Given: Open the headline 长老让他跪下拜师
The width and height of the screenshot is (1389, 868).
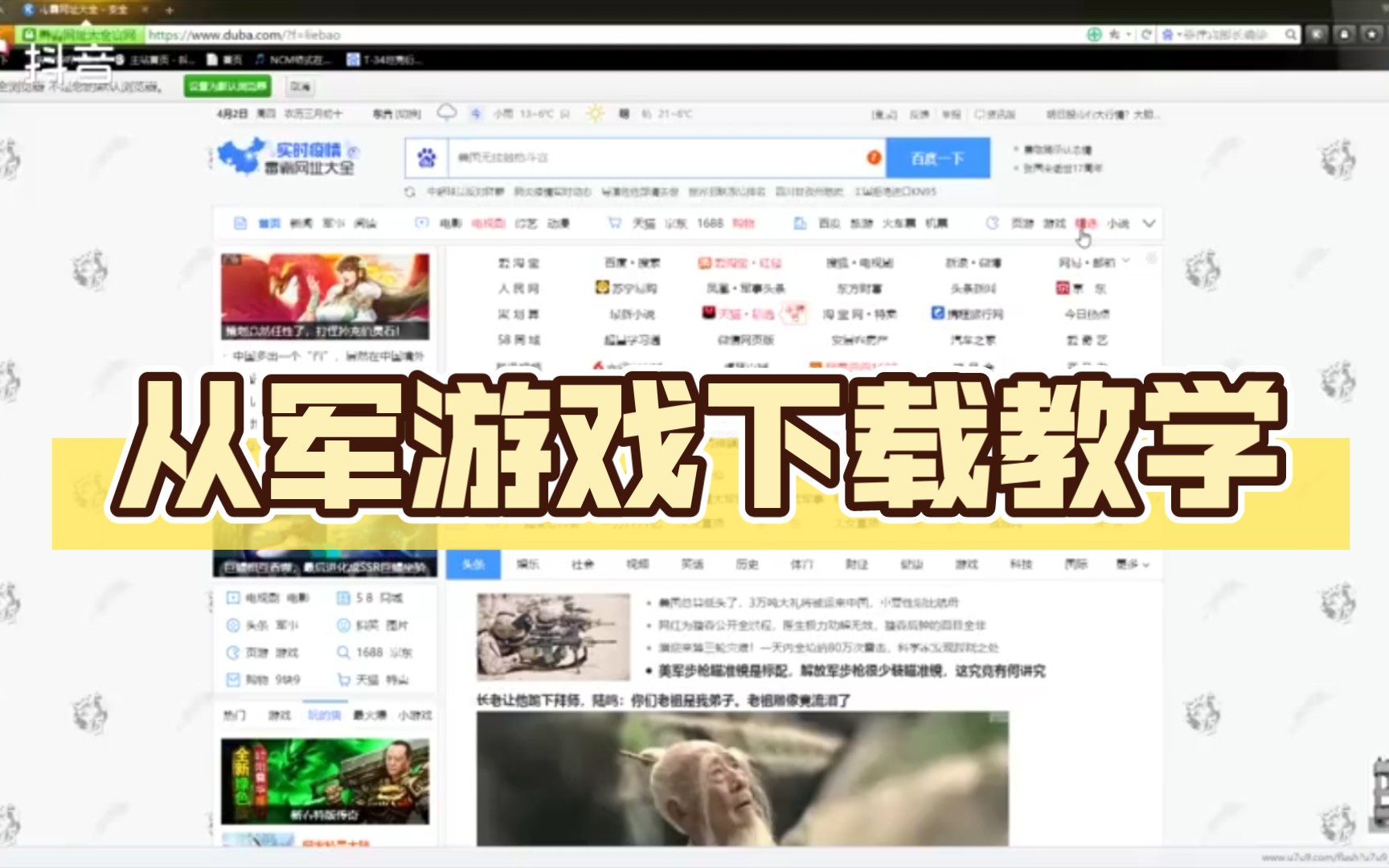Looking at the screenshot, I should (663, 701).
